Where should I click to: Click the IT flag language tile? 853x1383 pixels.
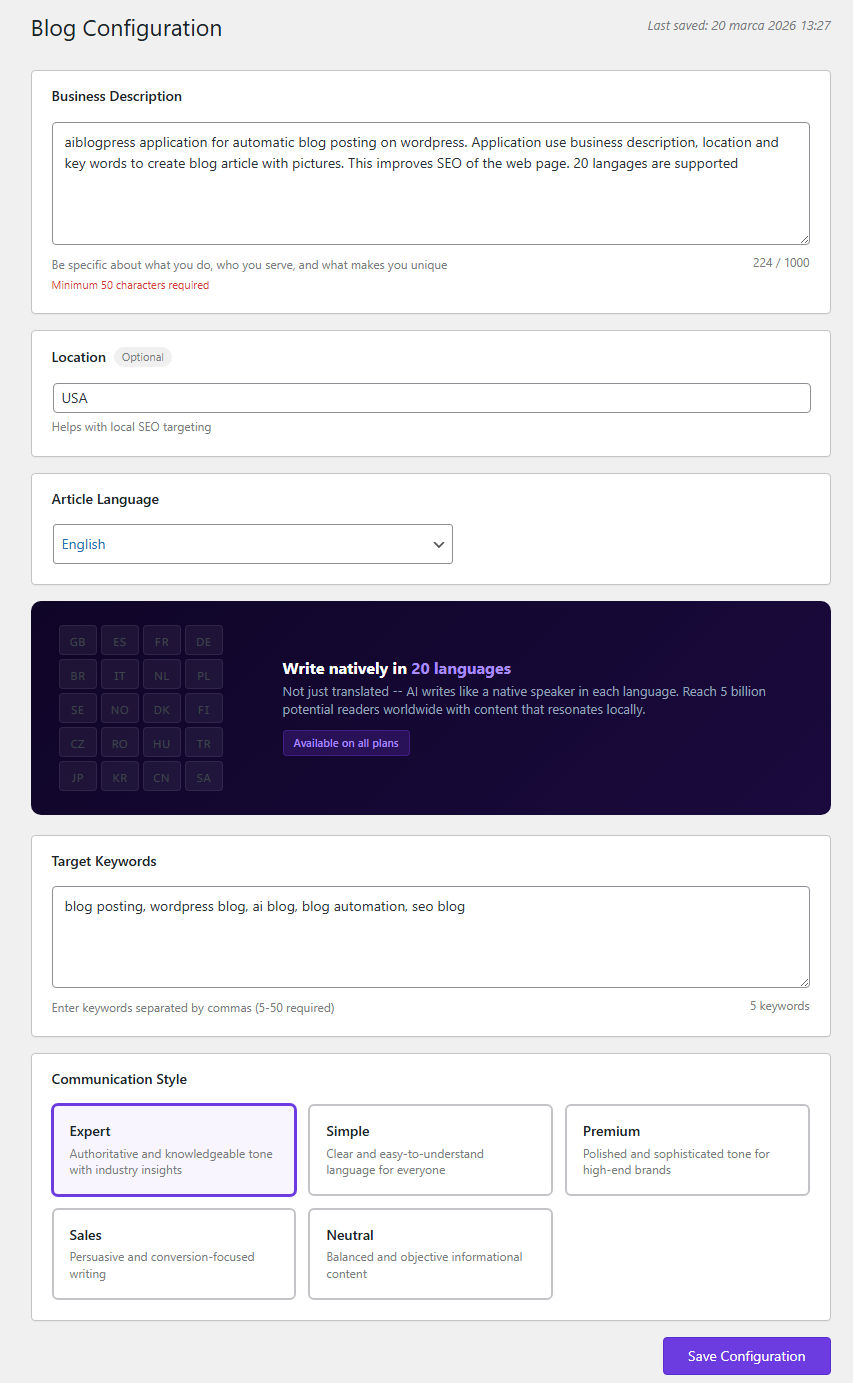pos(119,674)
